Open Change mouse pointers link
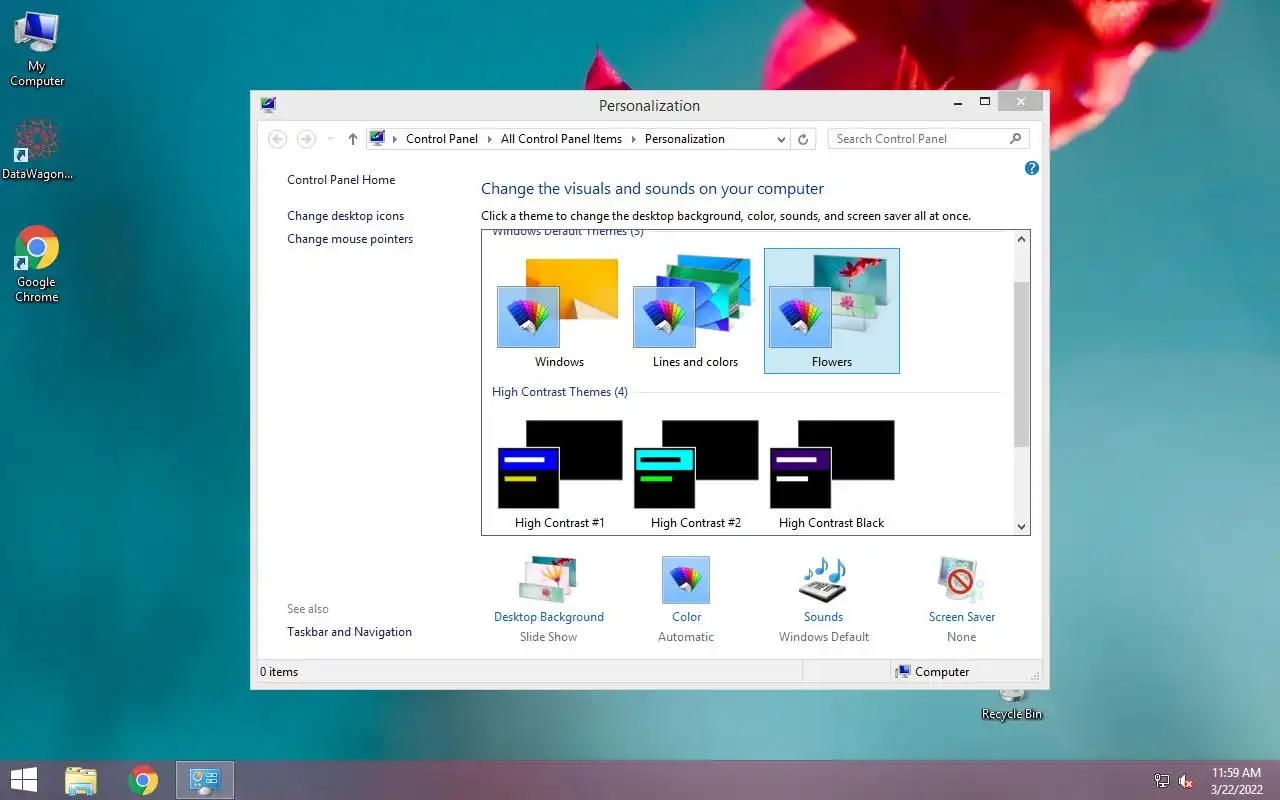1280x800 pixels. [x=350, y=239]
